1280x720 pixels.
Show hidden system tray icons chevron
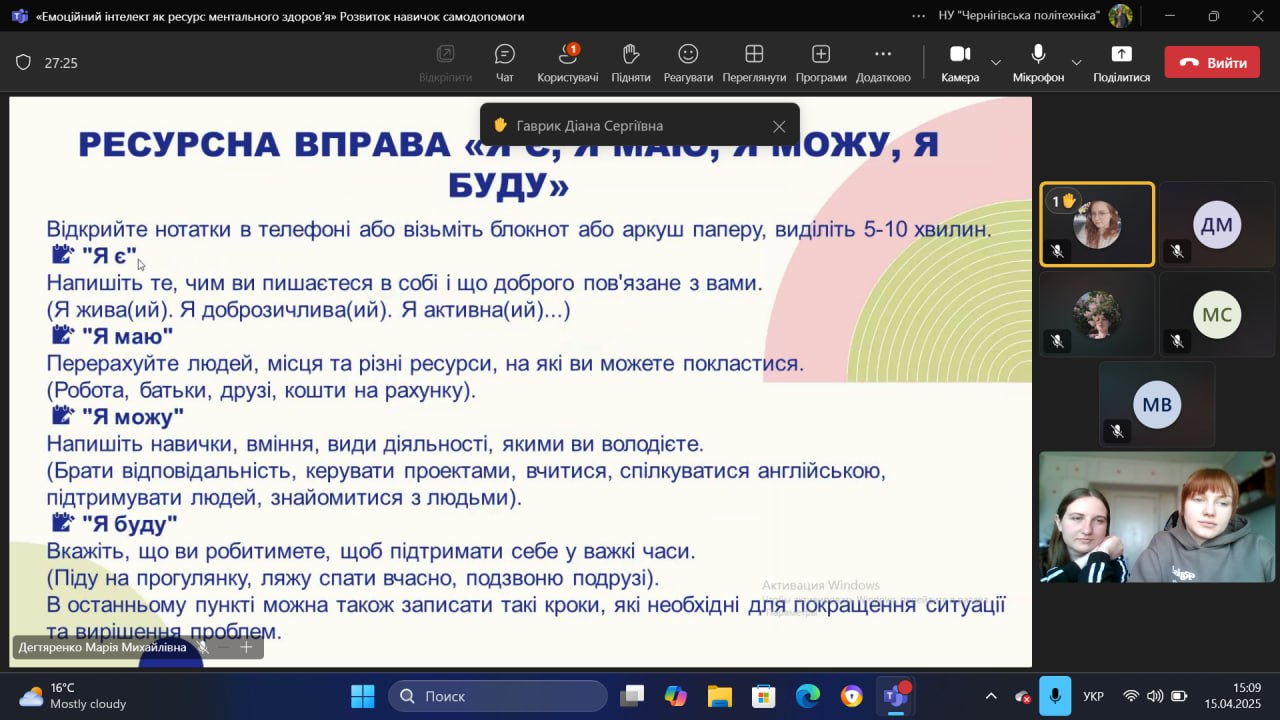[x=991, y=696]
